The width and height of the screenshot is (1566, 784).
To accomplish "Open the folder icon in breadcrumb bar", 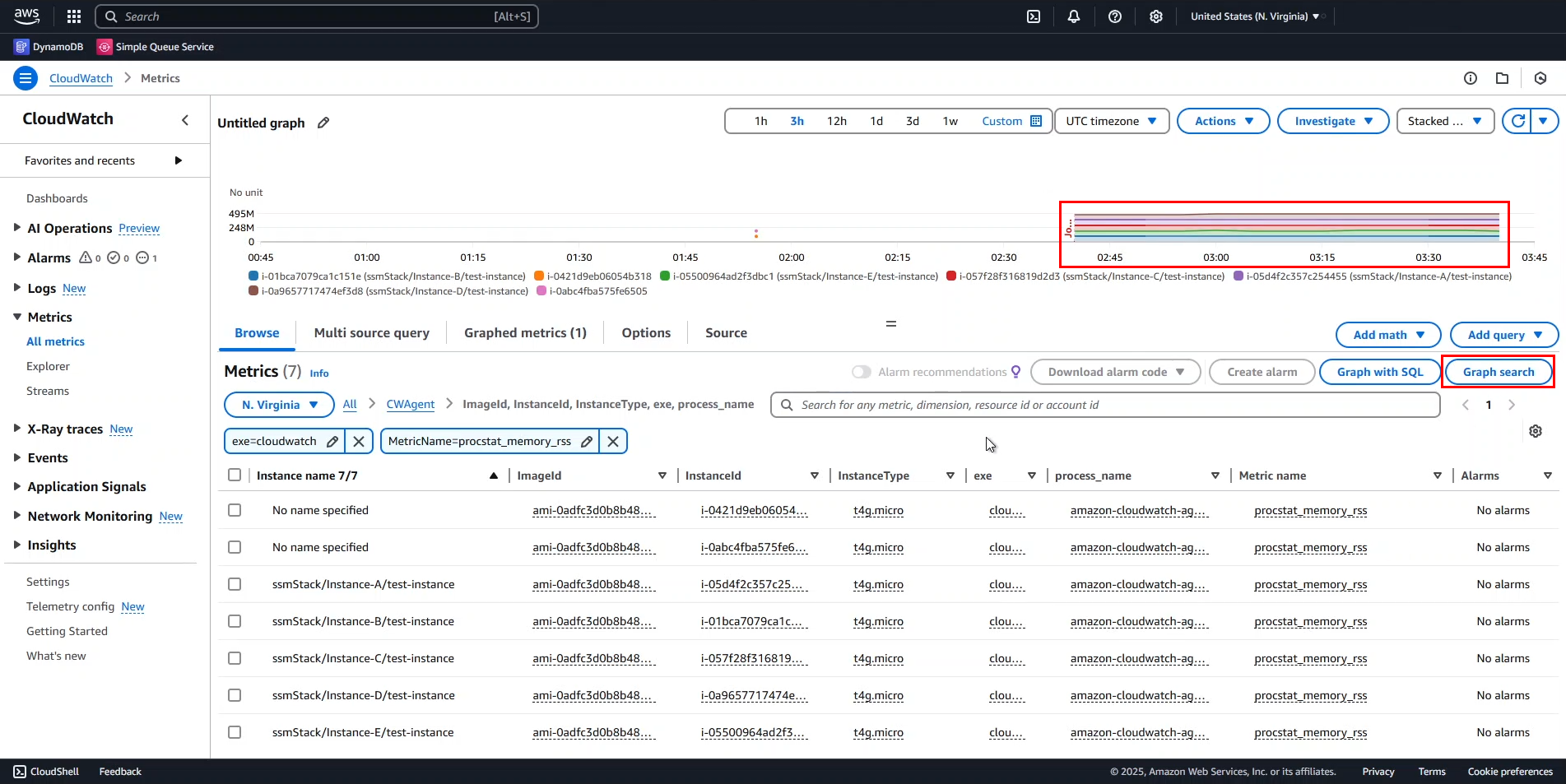I will (x=1502, y=78).
